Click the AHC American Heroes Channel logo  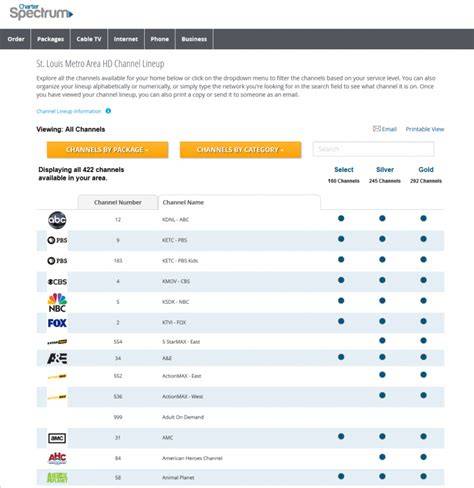[x=57, y=458]
